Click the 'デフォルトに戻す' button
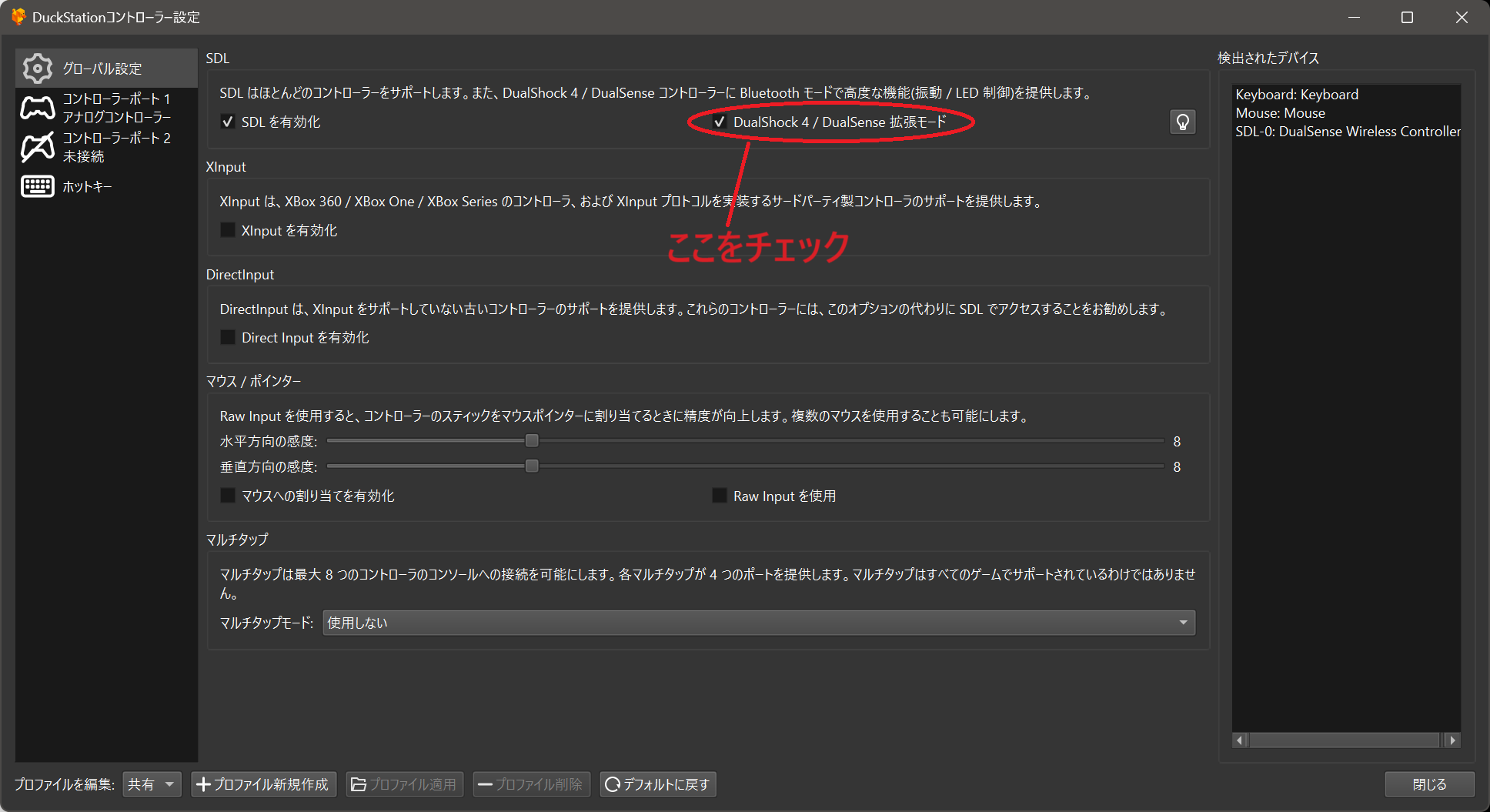 [x=658, y=784]
